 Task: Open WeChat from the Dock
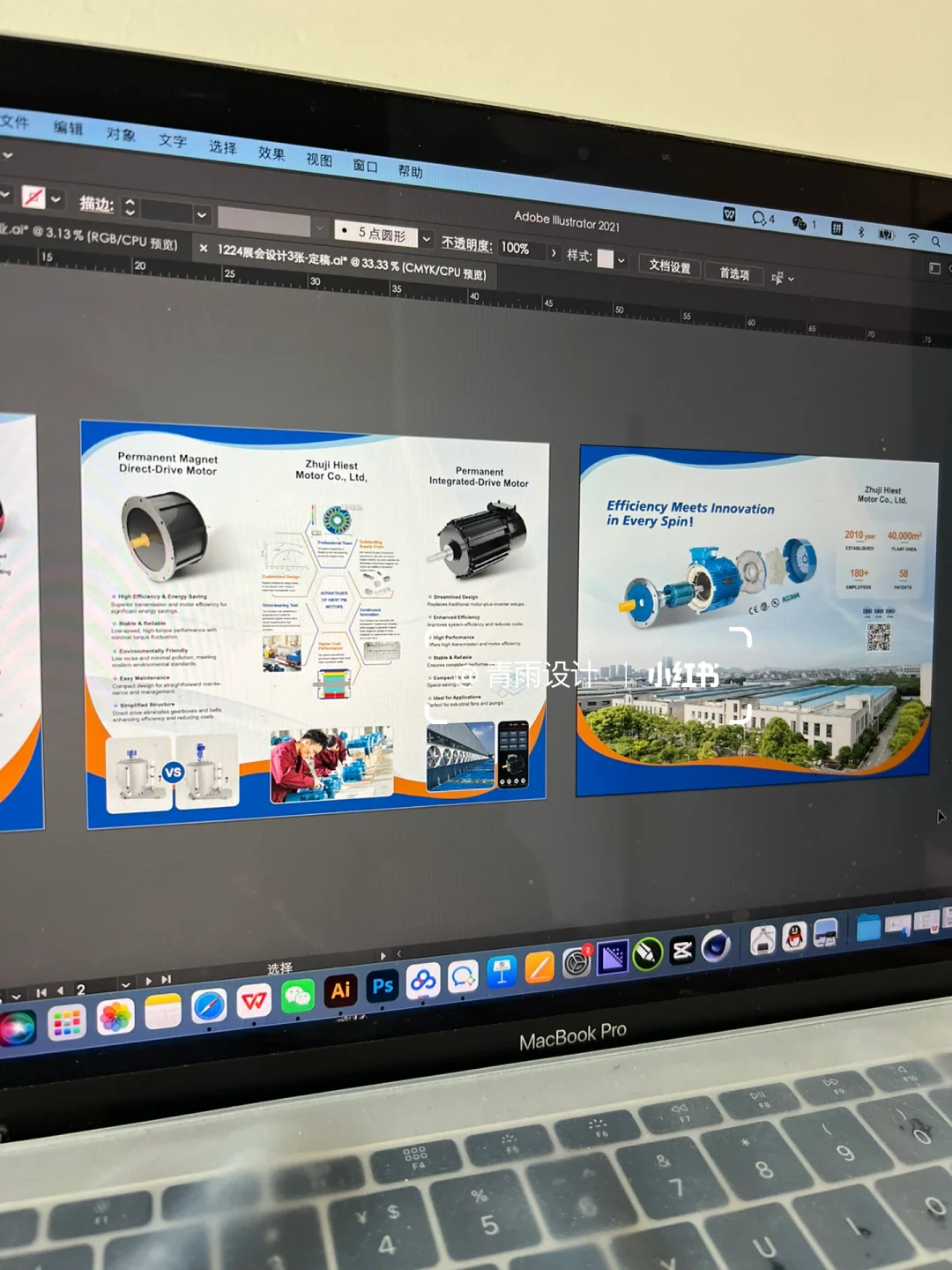click(x=298, y=996)
